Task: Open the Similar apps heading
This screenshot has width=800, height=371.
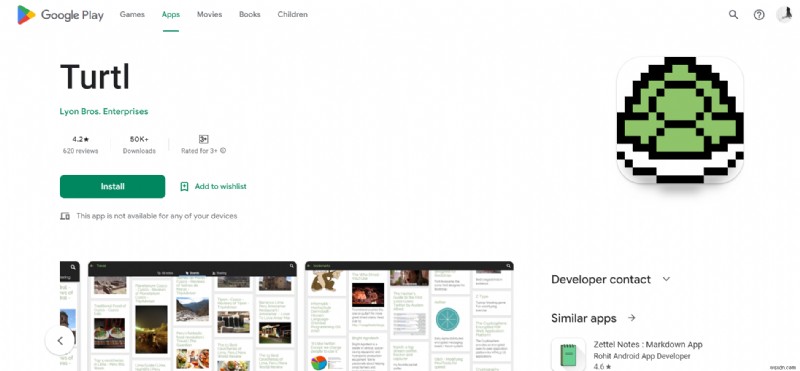Action: pyautogui.click(x=584, y=318)
